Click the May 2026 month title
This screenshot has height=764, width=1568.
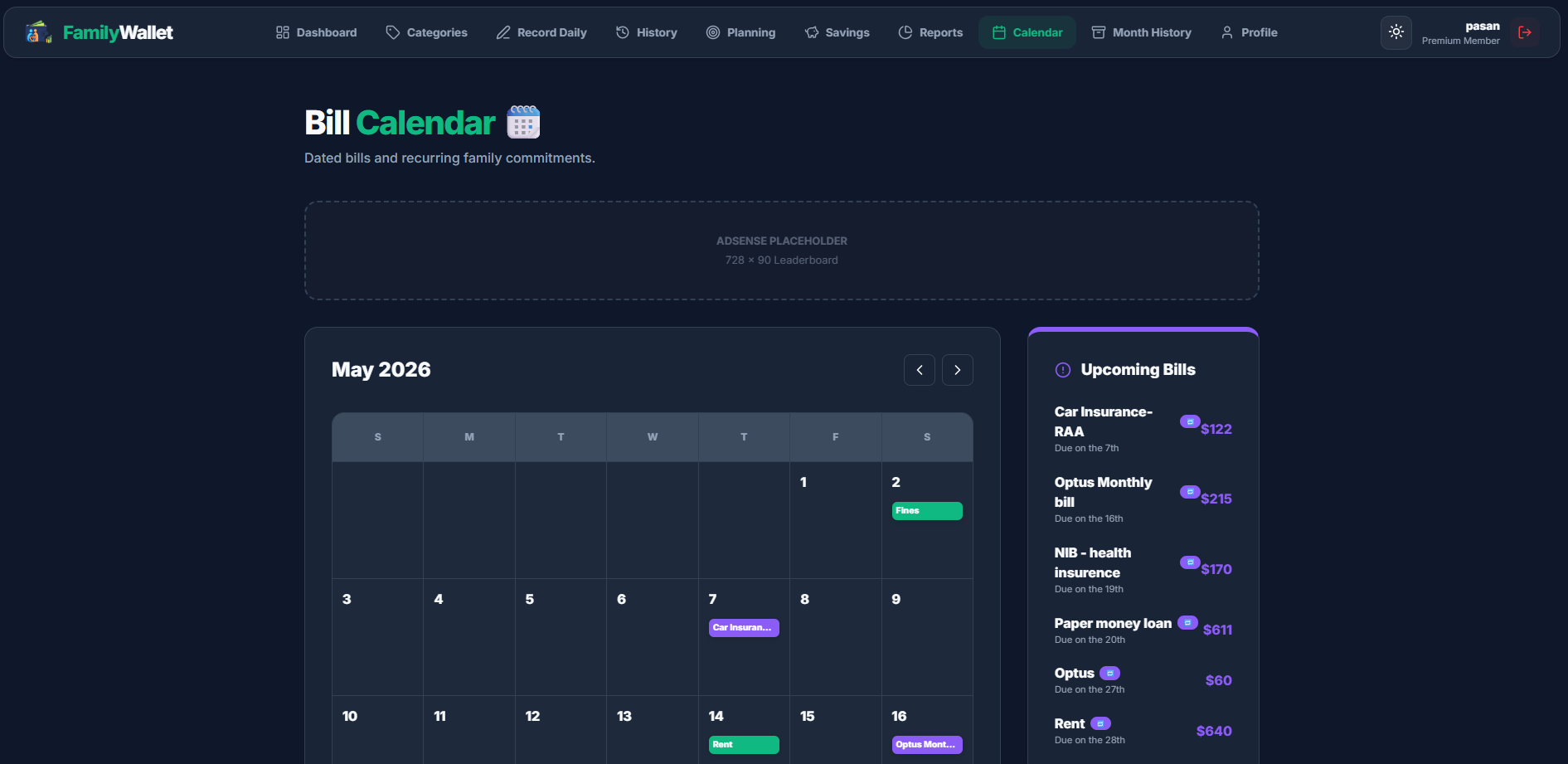click(x=381, y=370)
